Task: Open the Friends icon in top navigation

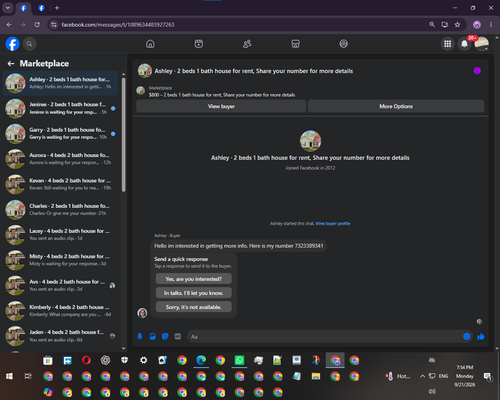Action: point(247,44)
